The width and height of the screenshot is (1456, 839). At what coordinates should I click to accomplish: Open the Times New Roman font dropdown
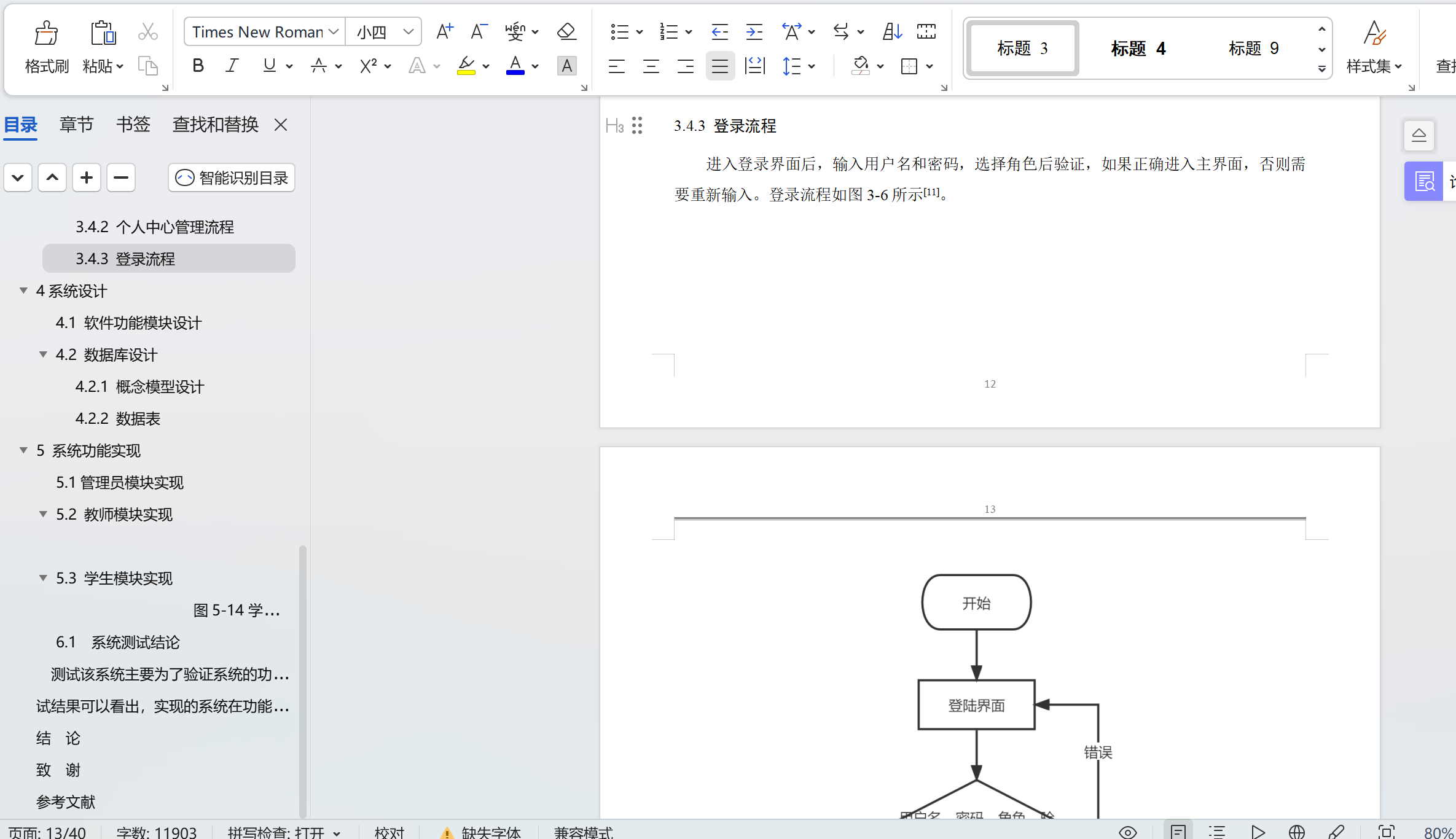(x=334, y=31)
